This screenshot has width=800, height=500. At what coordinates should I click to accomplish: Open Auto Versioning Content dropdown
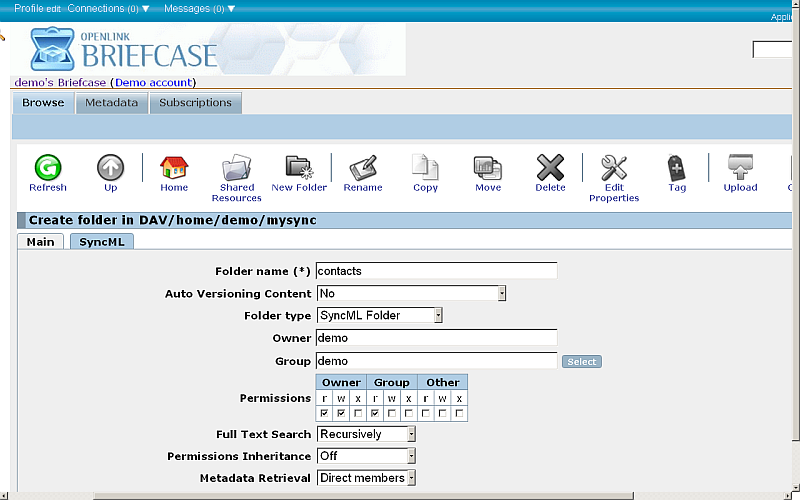pyautogui.click(x=411, y=293)
